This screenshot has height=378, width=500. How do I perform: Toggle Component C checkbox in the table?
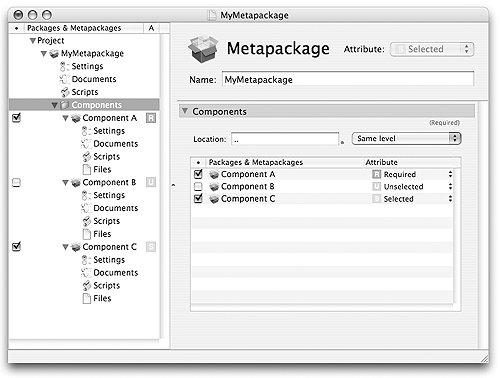point(198,198)
